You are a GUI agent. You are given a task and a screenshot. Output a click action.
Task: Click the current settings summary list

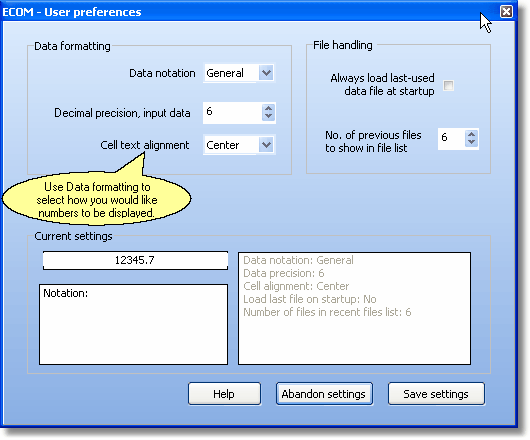[x=354, y=308]
